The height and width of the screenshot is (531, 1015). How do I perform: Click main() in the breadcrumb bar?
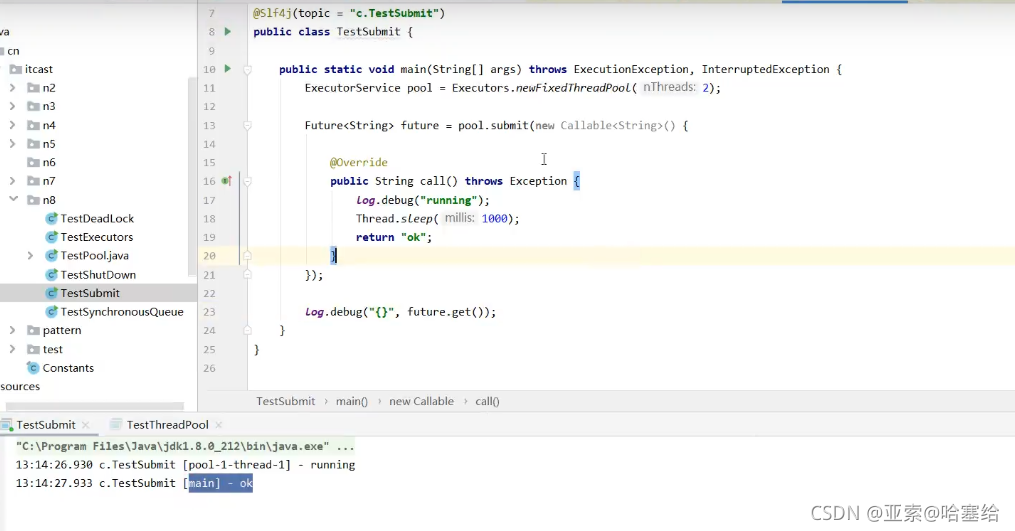click(x=351, y=401)
